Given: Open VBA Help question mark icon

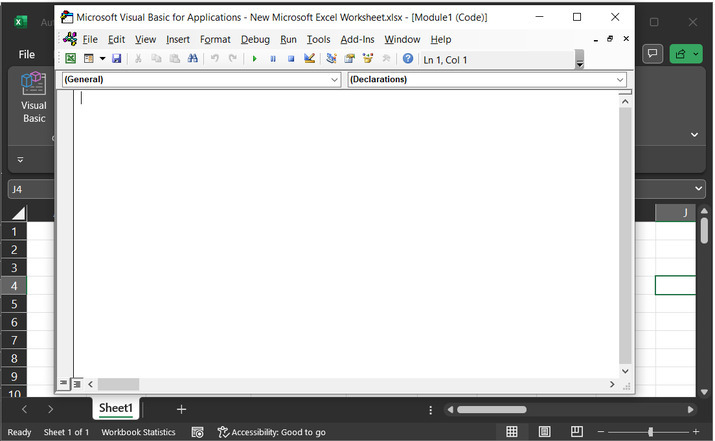Looking at the screenshot, I should [408, 58].
